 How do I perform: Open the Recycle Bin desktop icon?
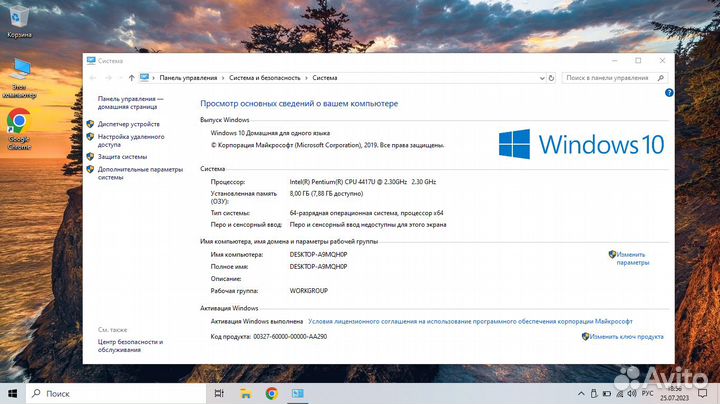19,21
